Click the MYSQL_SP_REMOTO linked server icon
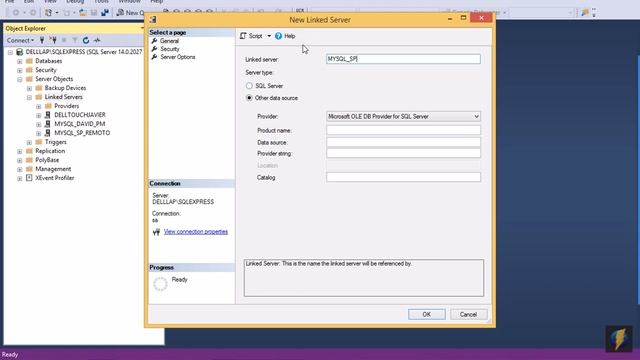640x360 pixels. click(48, 133)
